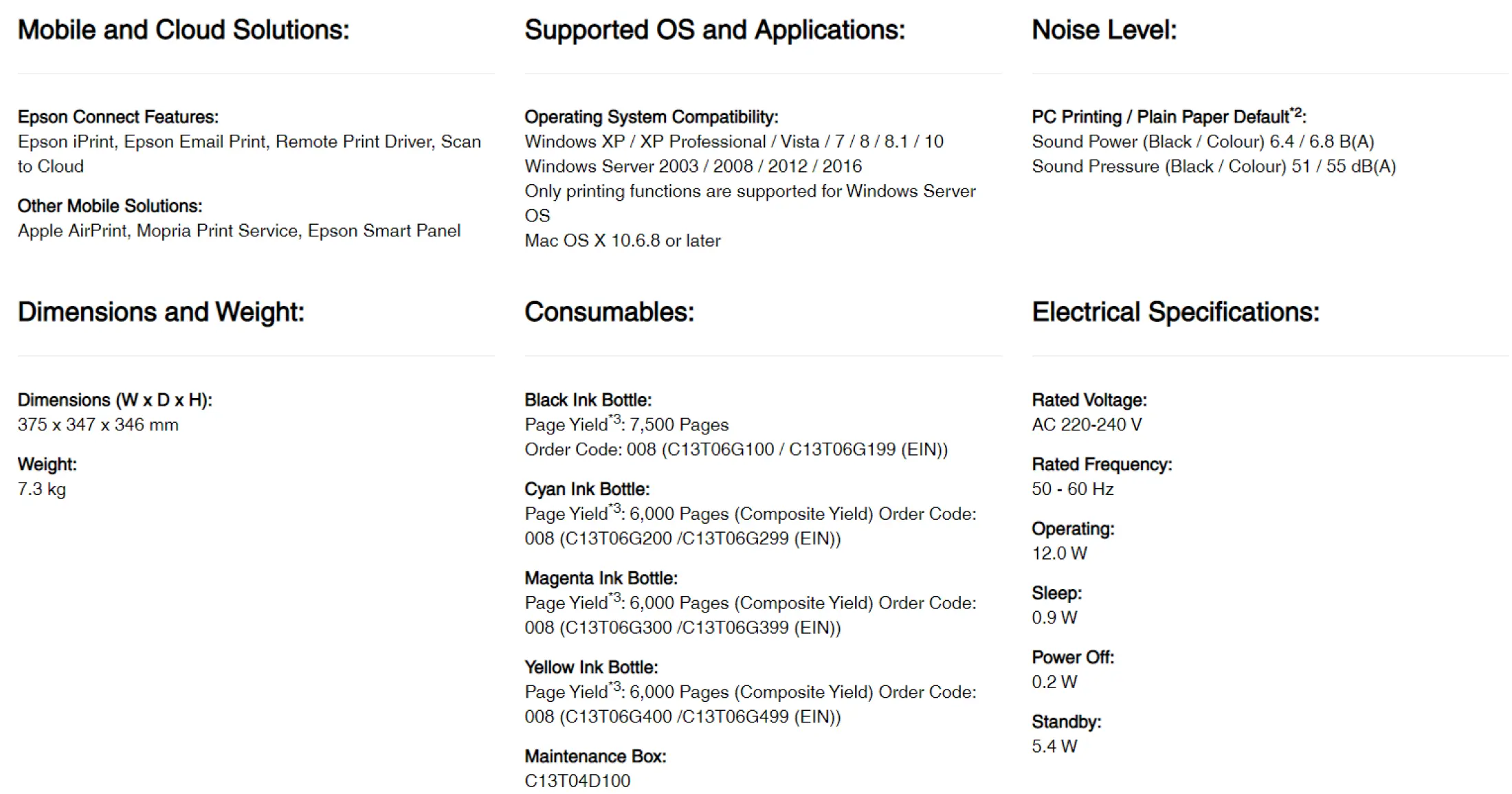This screenshot has height=794, width=1512.
Task: Click the Maintenance Box code C13T04D100
Action: 577,781
